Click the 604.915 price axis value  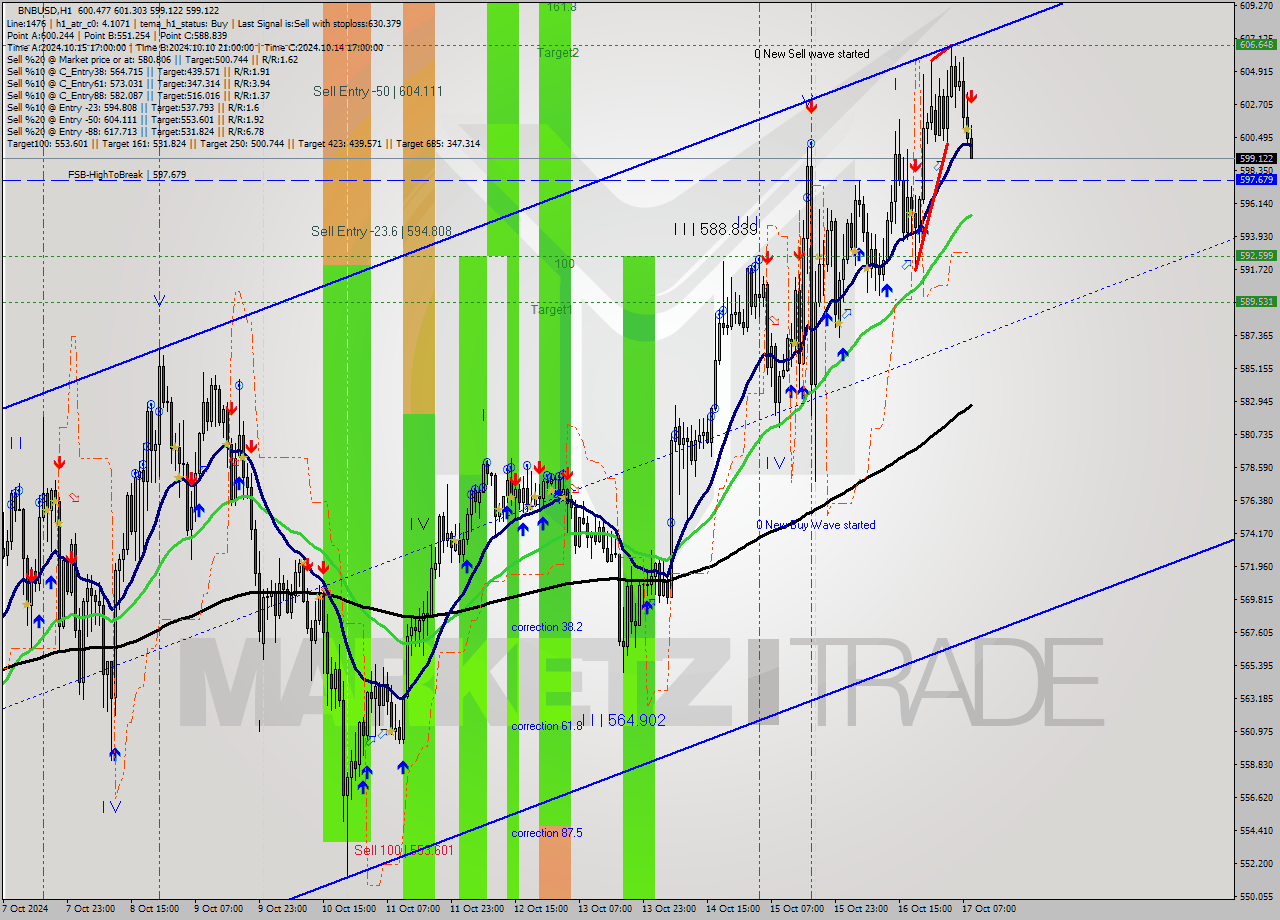coord(1255,72)
